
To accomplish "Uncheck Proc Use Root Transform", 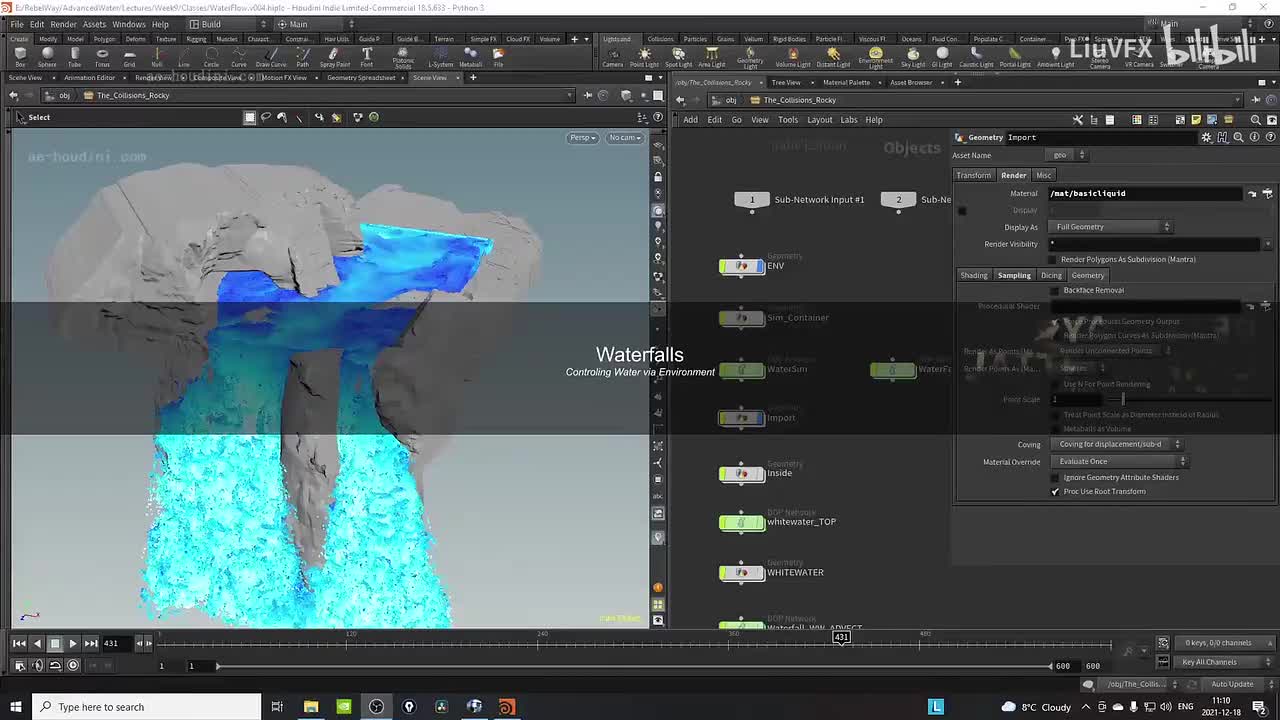I will point(1055,492).
